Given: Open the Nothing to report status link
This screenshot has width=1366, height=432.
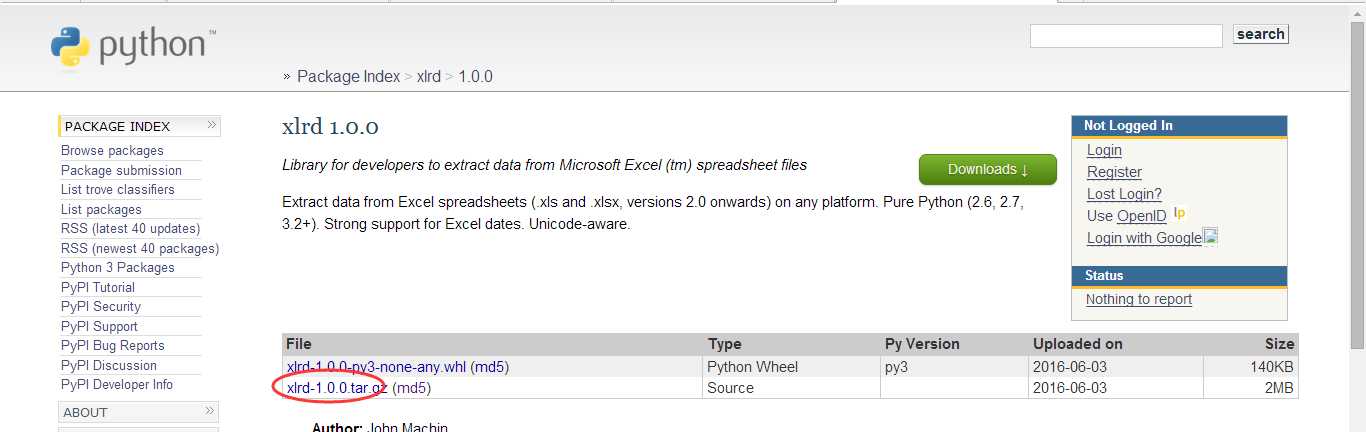Looking at the screenshot, I should tap(1139, 299).
